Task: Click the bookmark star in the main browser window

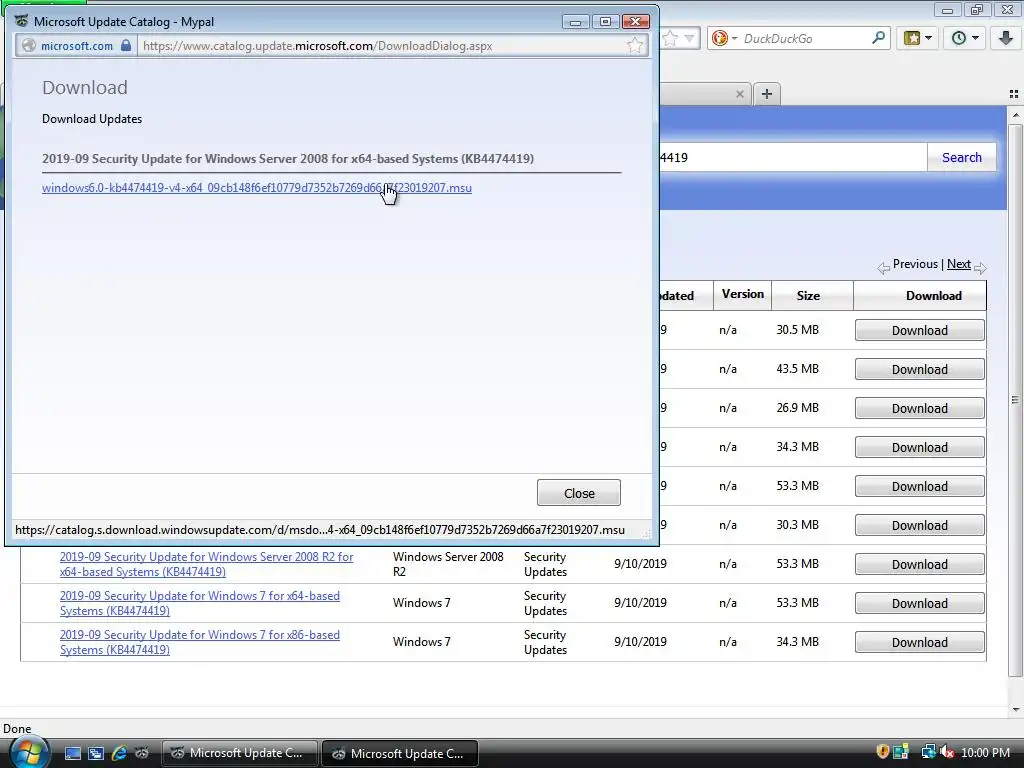Action: coord(670,38)
